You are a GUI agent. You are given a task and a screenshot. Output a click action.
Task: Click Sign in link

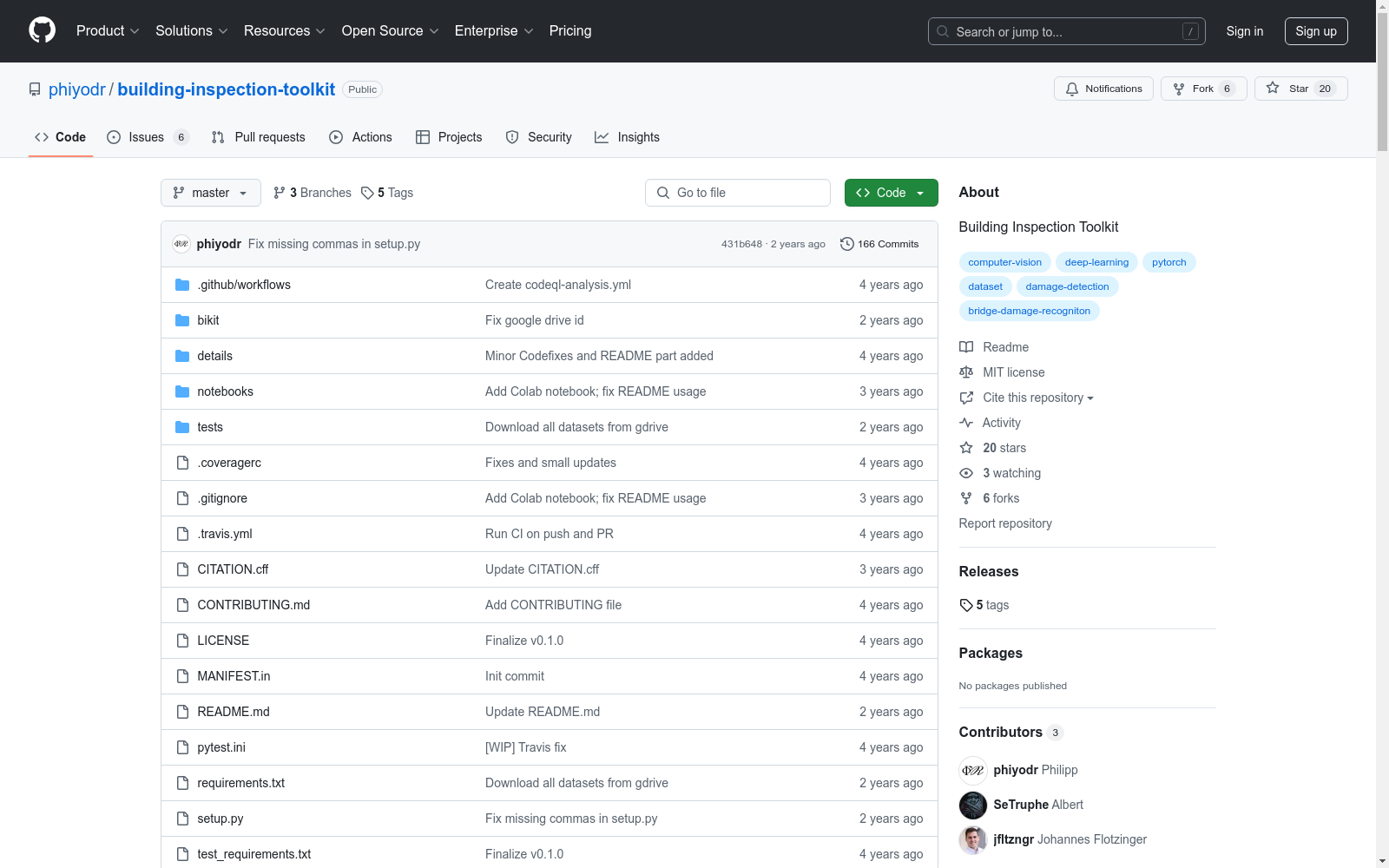coord(1245,31)
